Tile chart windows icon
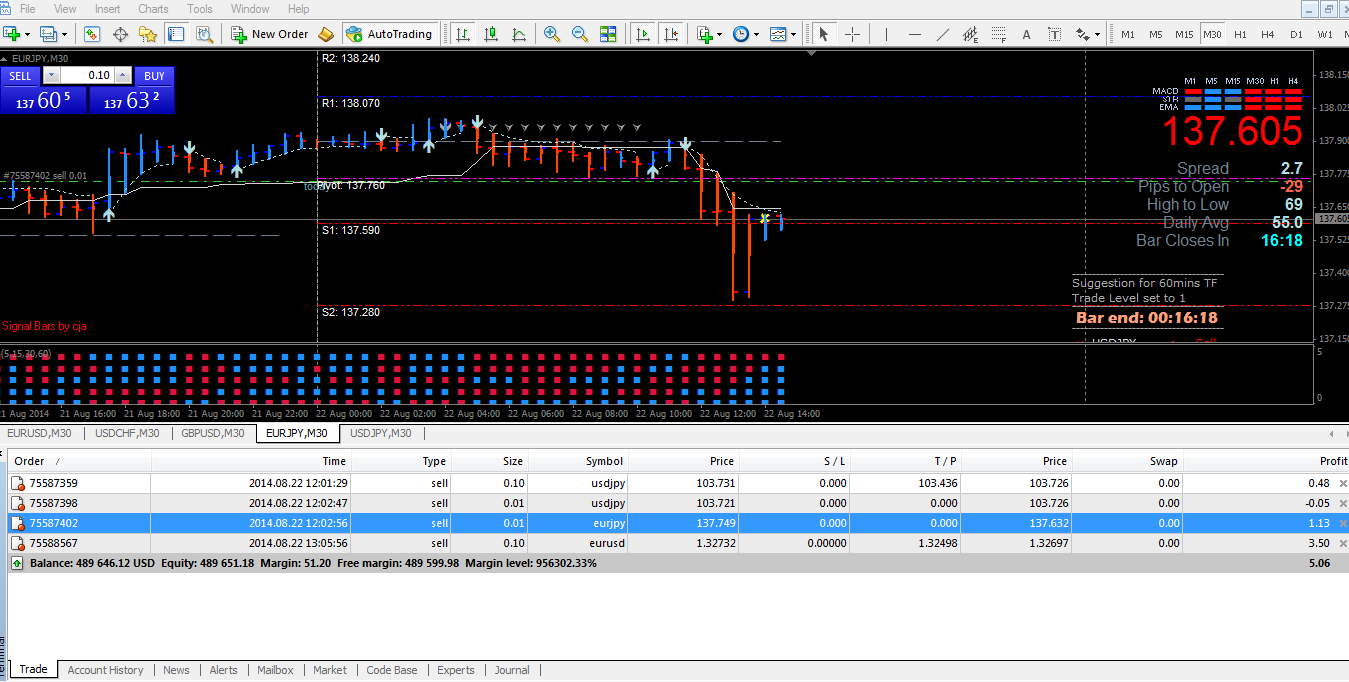1349x682 pixels. (x=608, y=34)
